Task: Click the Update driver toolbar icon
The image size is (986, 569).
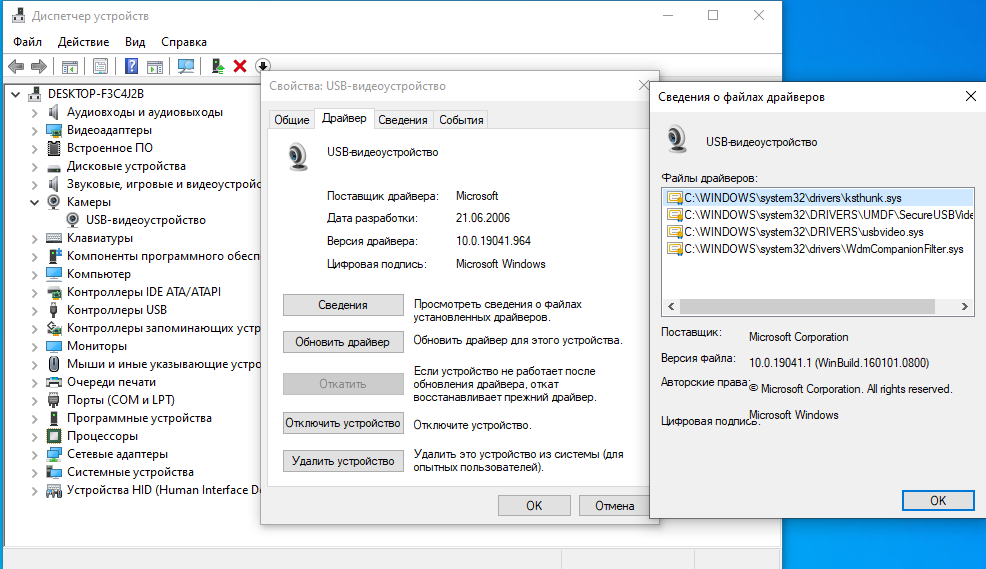Action: 217,66
